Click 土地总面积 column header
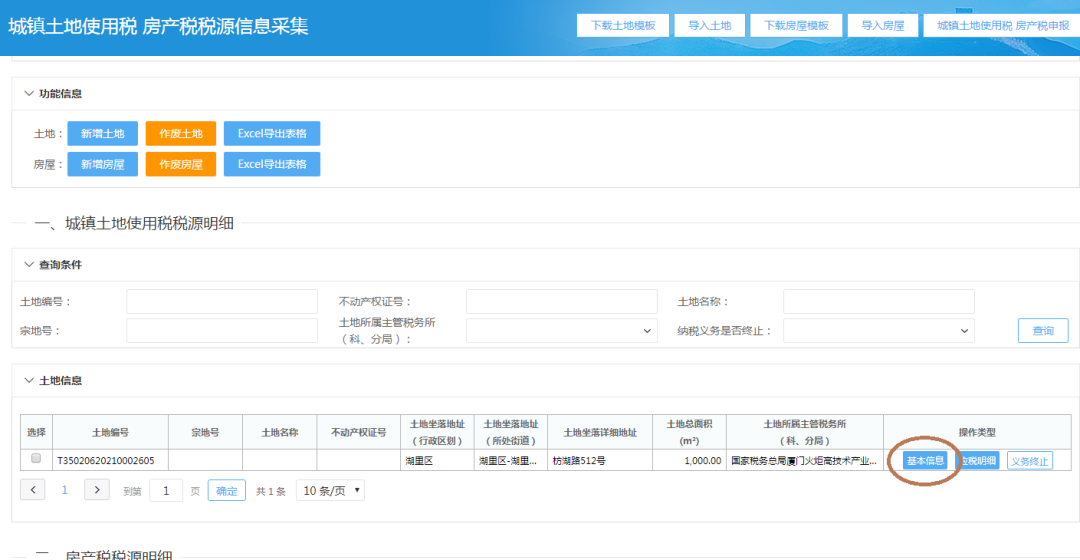This screenshot has width=1080, height=560. click(689, 433)
